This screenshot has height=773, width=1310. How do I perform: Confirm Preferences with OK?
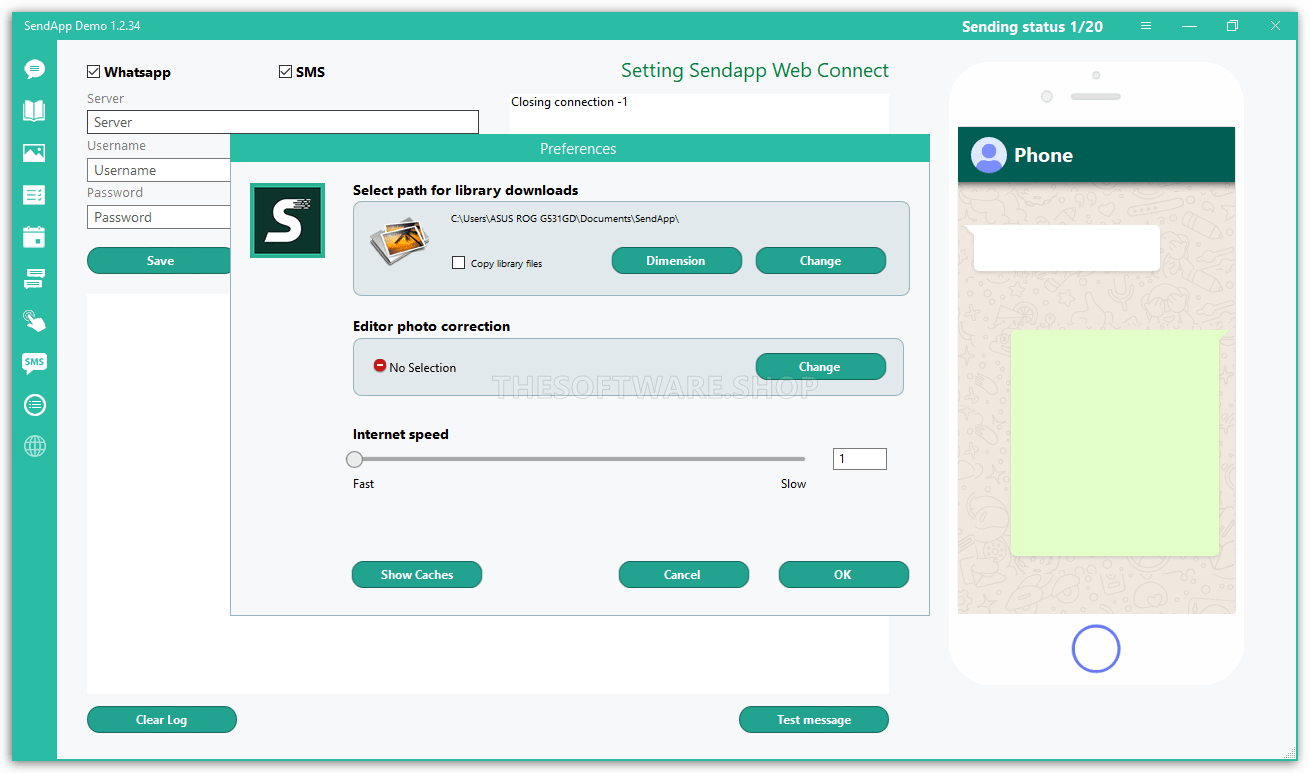(844, 575)
